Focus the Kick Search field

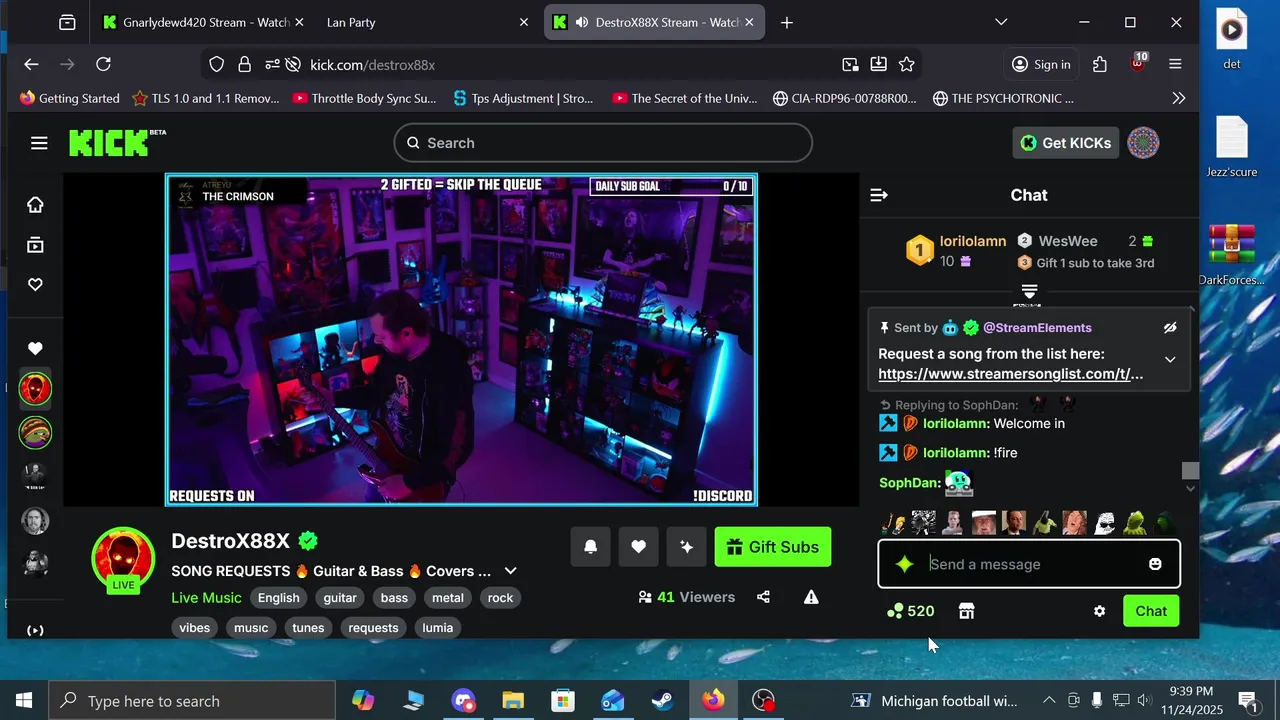click(x=603, y=143)
